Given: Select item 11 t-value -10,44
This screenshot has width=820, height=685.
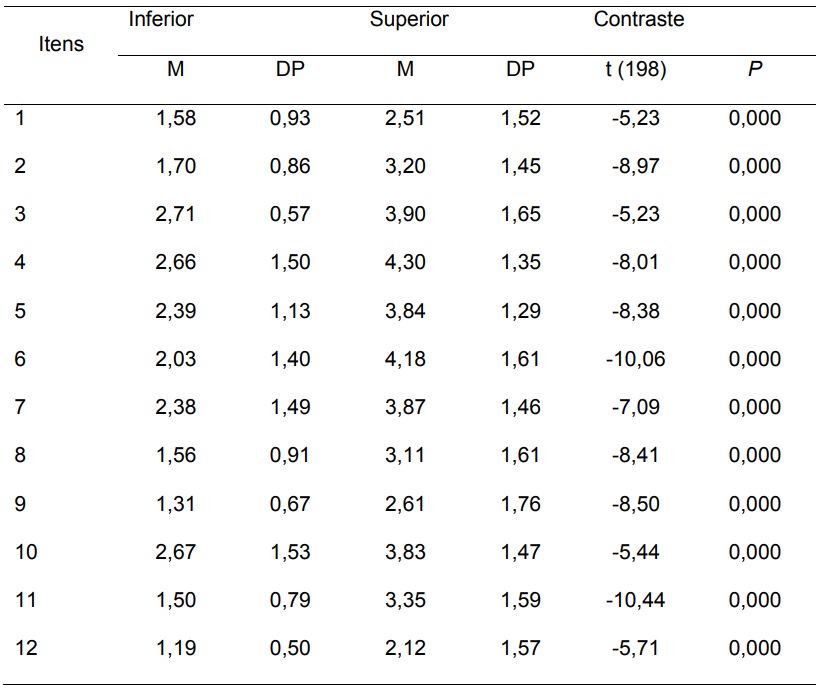Looking at the screenshot, I should point(635,600).
